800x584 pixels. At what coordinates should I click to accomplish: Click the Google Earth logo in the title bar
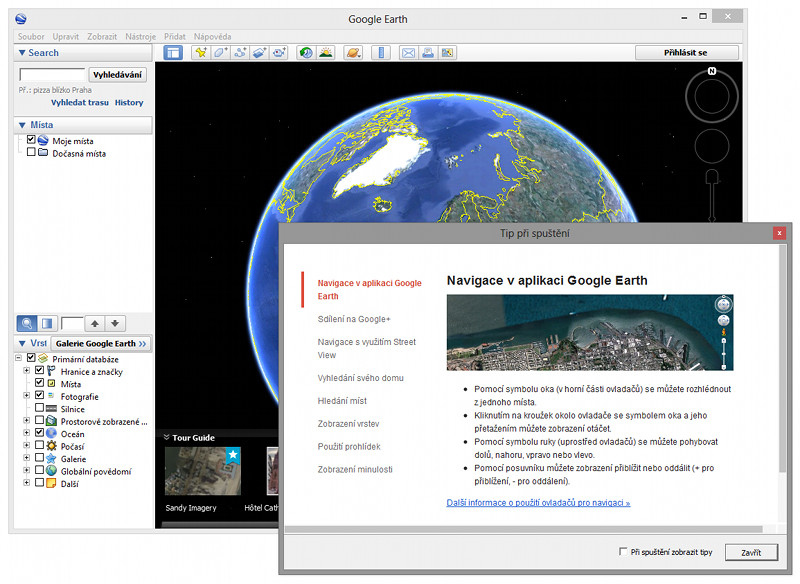[21, 19]
